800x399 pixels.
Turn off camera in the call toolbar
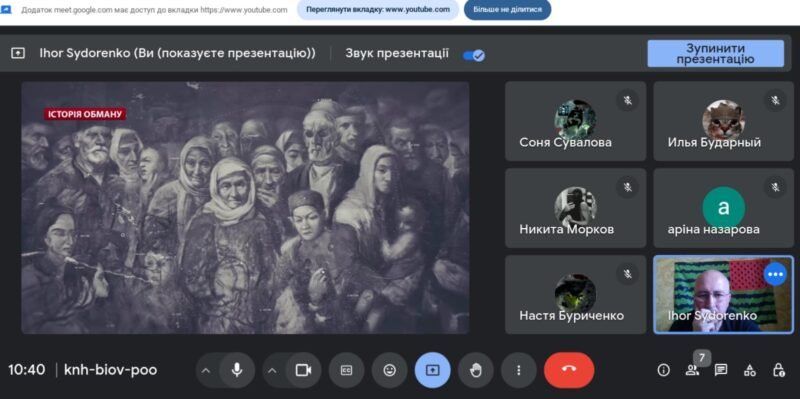coord(304,370)
